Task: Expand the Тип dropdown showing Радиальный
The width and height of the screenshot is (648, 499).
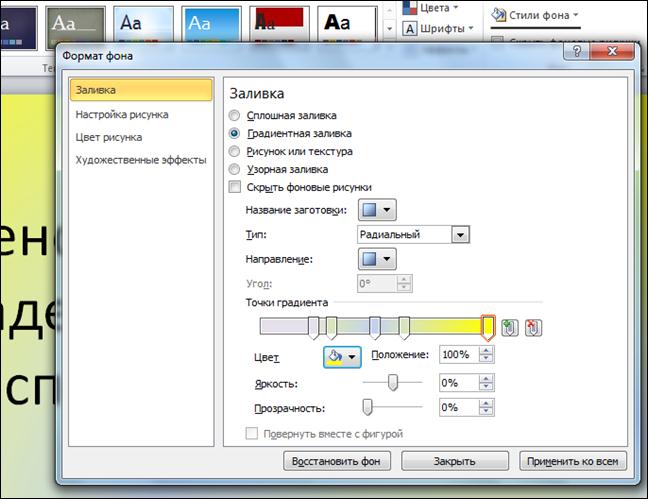Action: [x=460, y=235]
